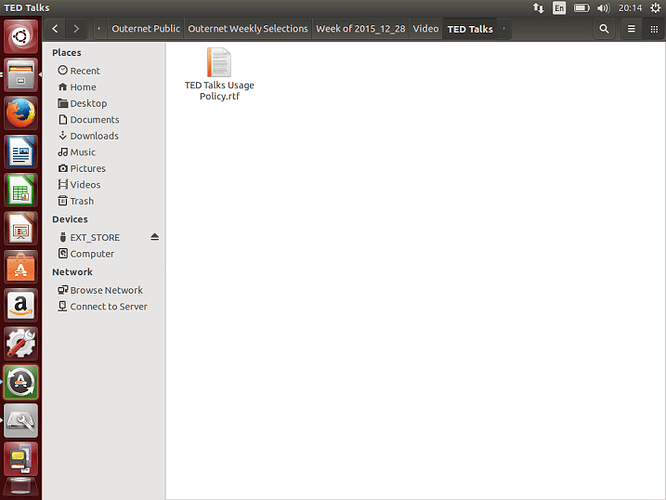Switch to list view

pyautogui.click(x=632, y=29)
